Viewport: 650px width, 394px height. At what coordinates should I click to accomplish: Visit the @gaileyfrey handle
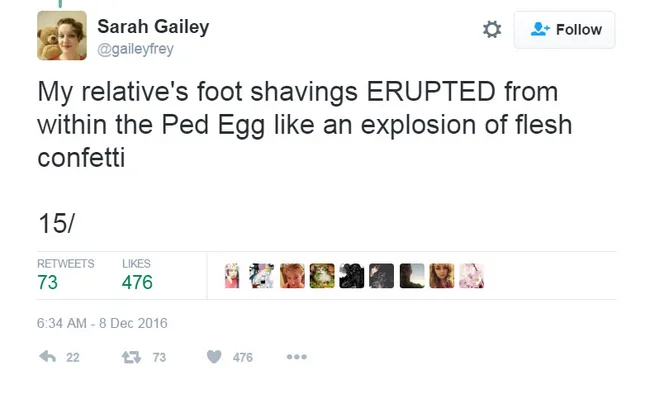click(x=135, y=49)
